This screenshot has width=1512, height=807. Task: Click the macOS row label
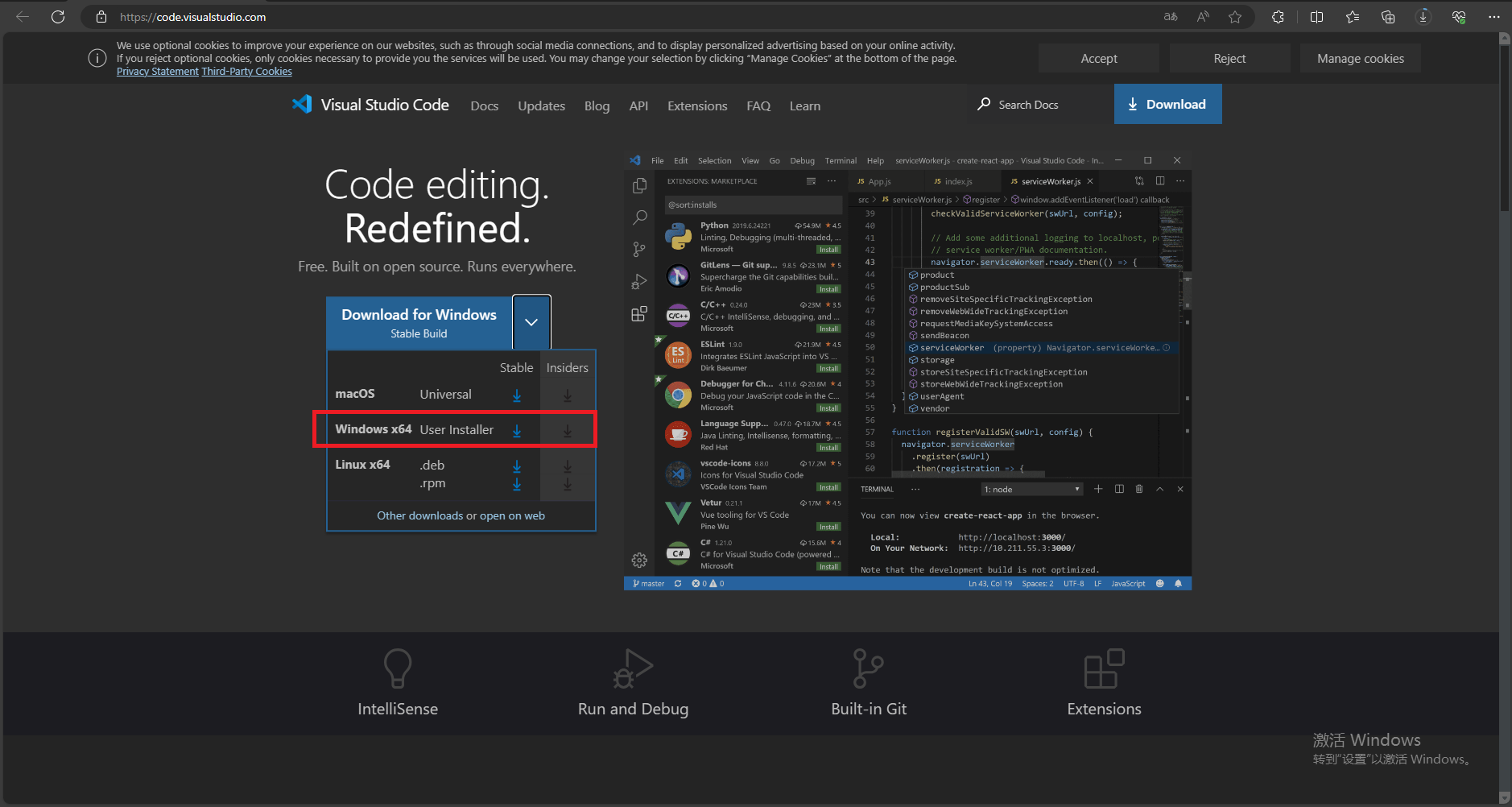(355, 394)
